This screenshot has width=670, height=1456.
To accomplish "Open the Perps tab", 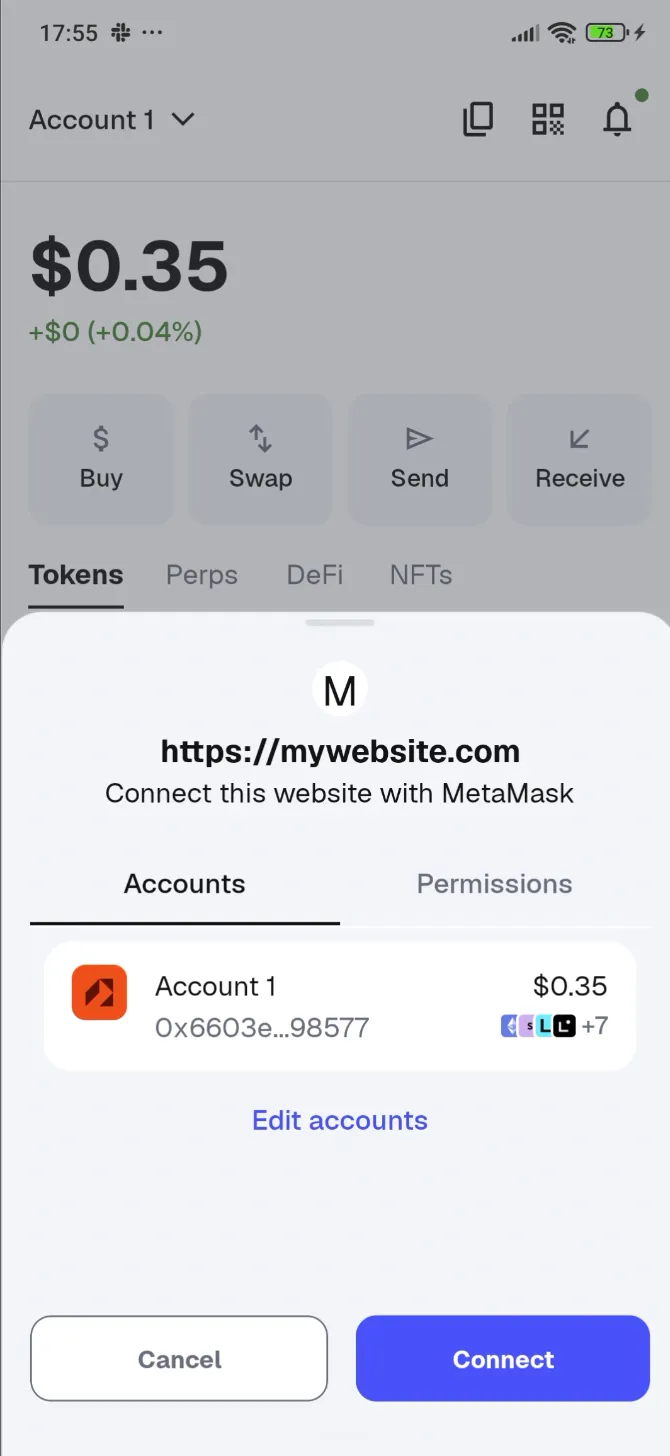I will [201, 575].
